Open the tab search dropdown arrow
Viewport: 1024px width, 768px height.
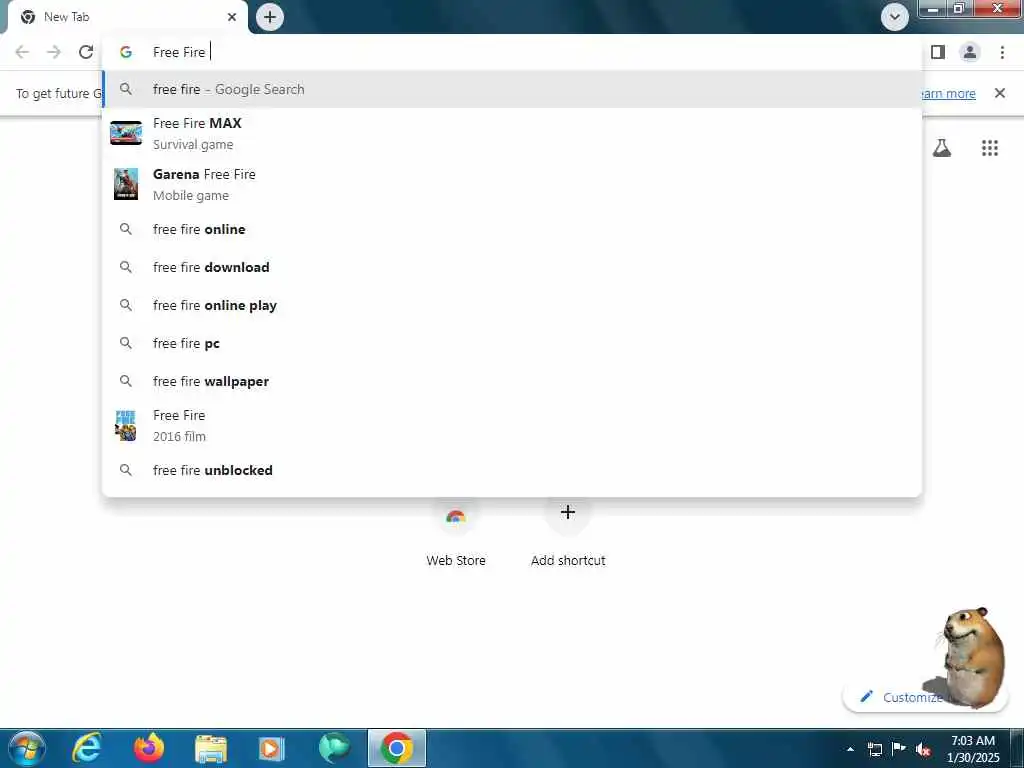895,17
